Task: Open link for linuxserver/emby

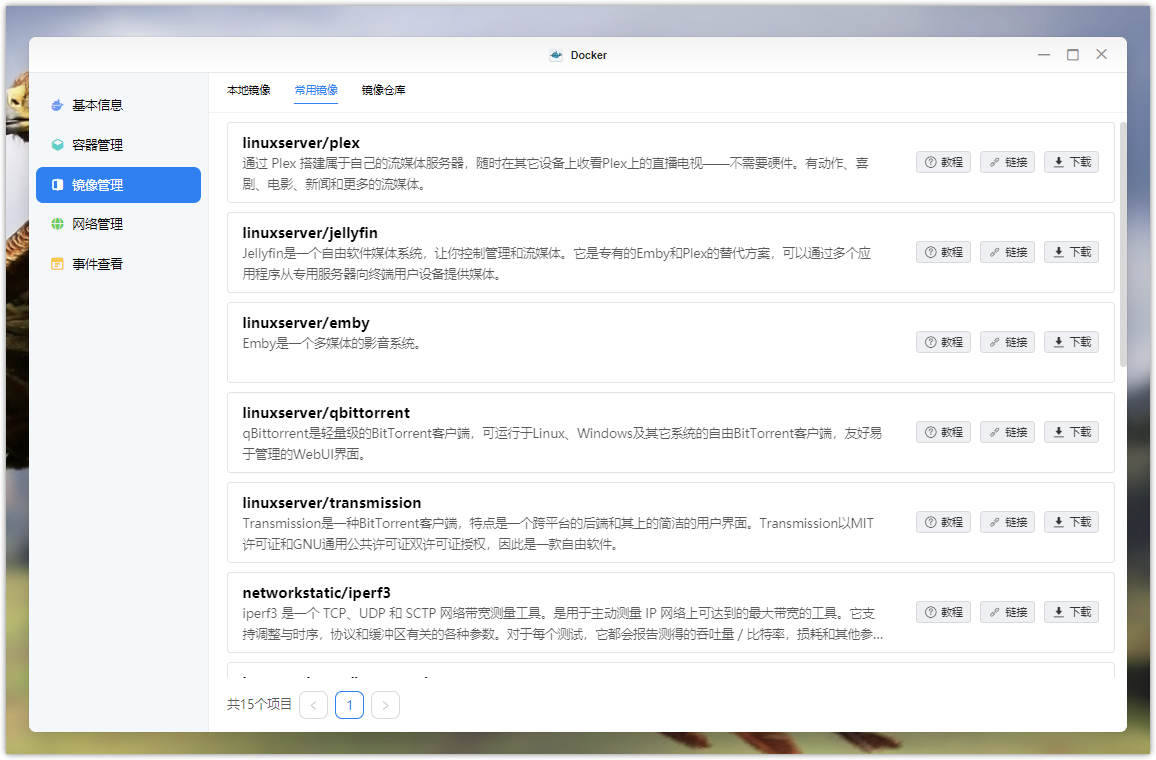Action: (1007, 342)
